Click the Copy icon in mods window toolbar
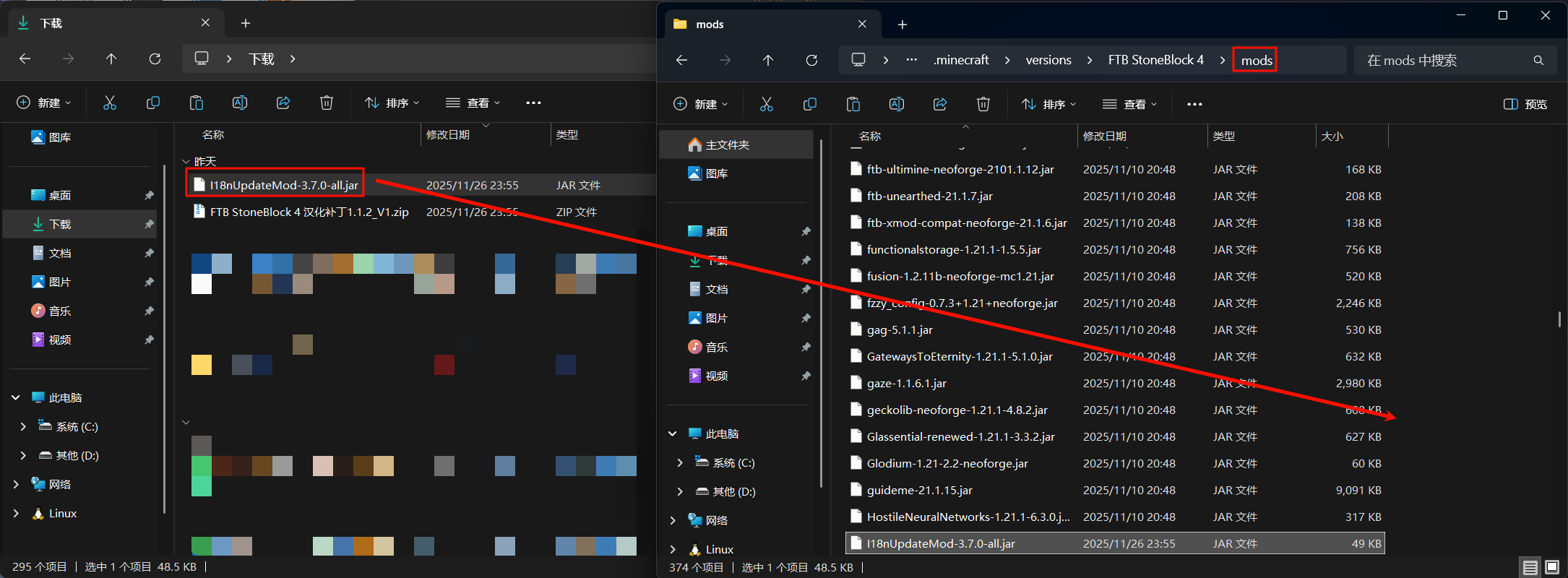This screenshot has width=1568, height=578. click(x=810, y=104)
